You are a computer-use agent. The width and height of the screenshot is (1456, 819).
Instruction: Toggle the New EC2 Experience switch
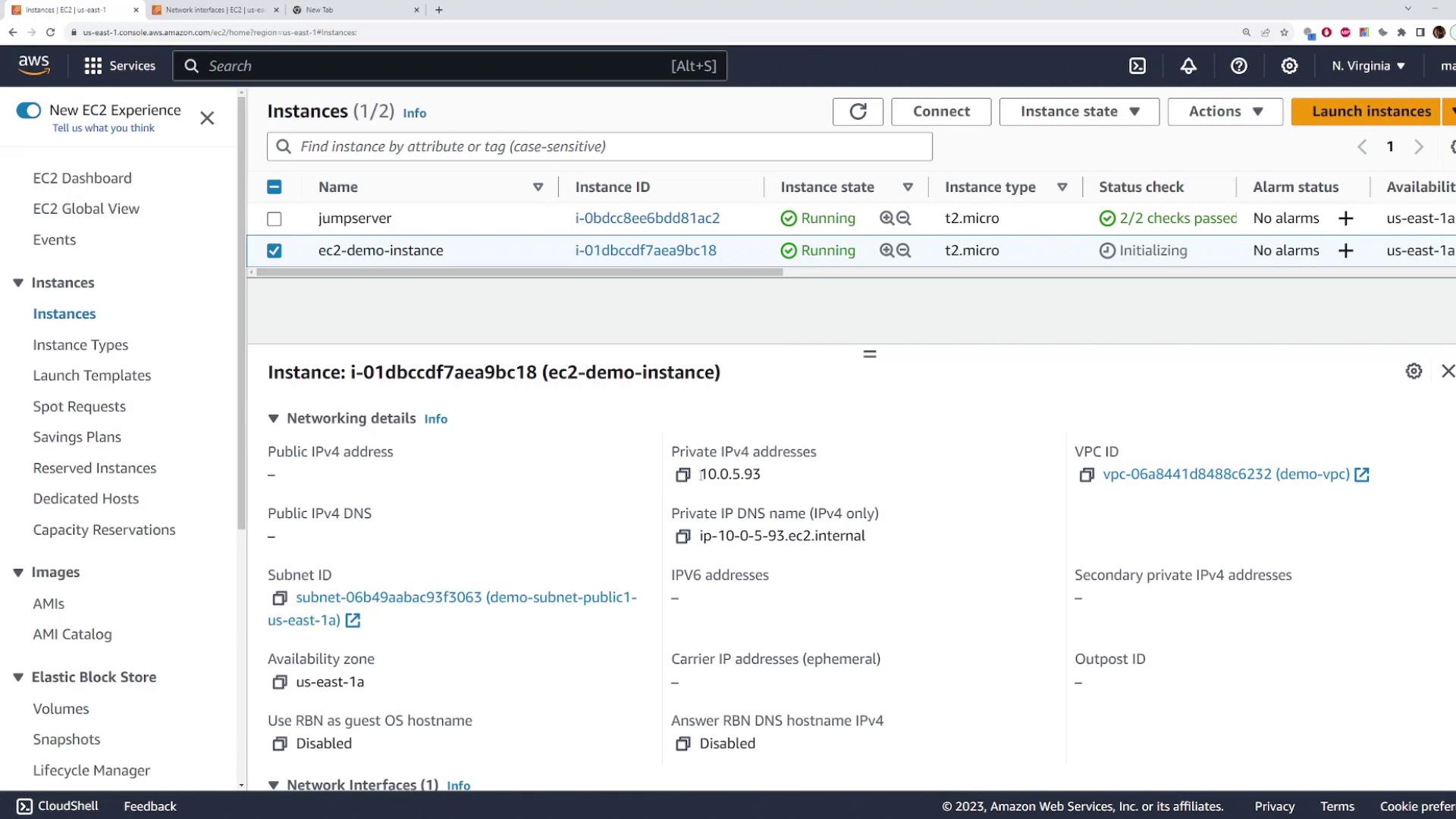coord(29,111)
